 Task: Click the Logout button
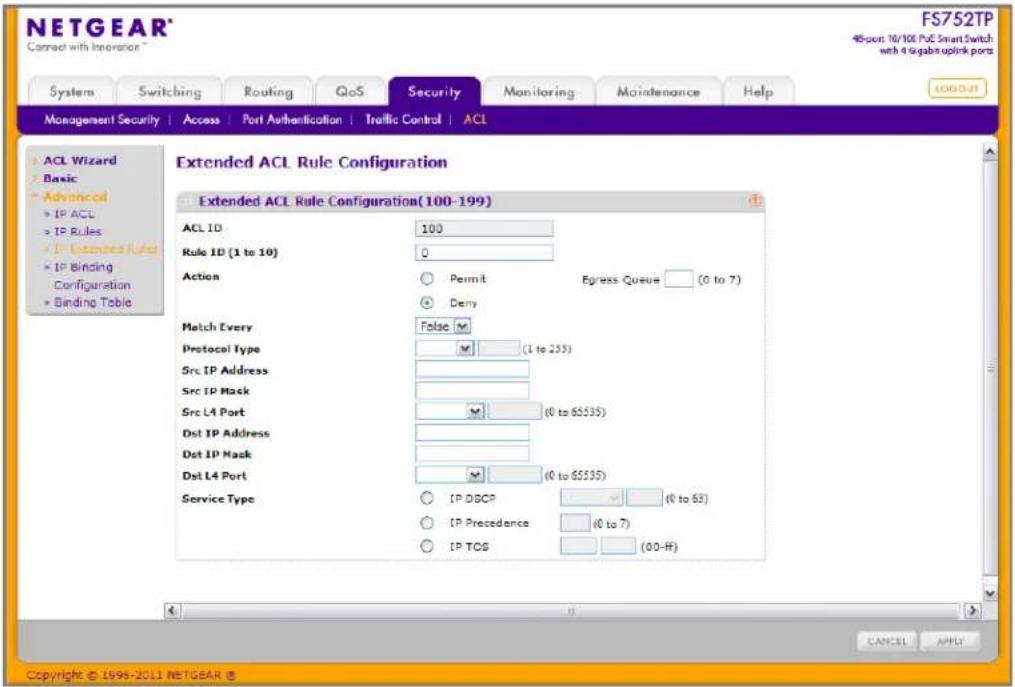tap(957, 89)
